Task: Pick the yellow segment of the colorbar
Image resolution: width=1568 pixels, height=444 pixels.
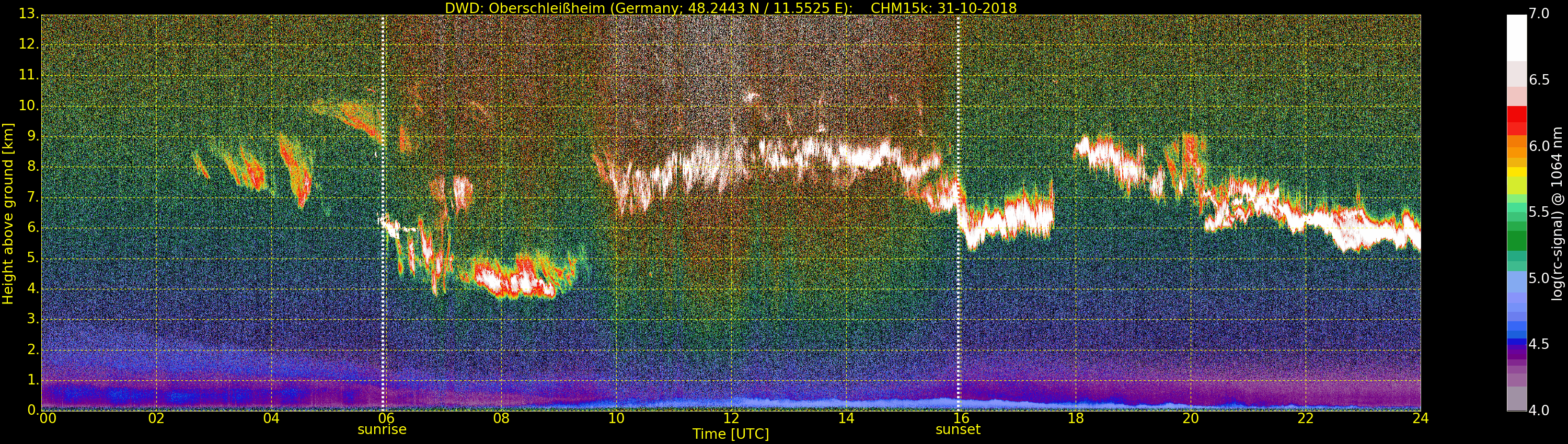Action: [1516, 172]
